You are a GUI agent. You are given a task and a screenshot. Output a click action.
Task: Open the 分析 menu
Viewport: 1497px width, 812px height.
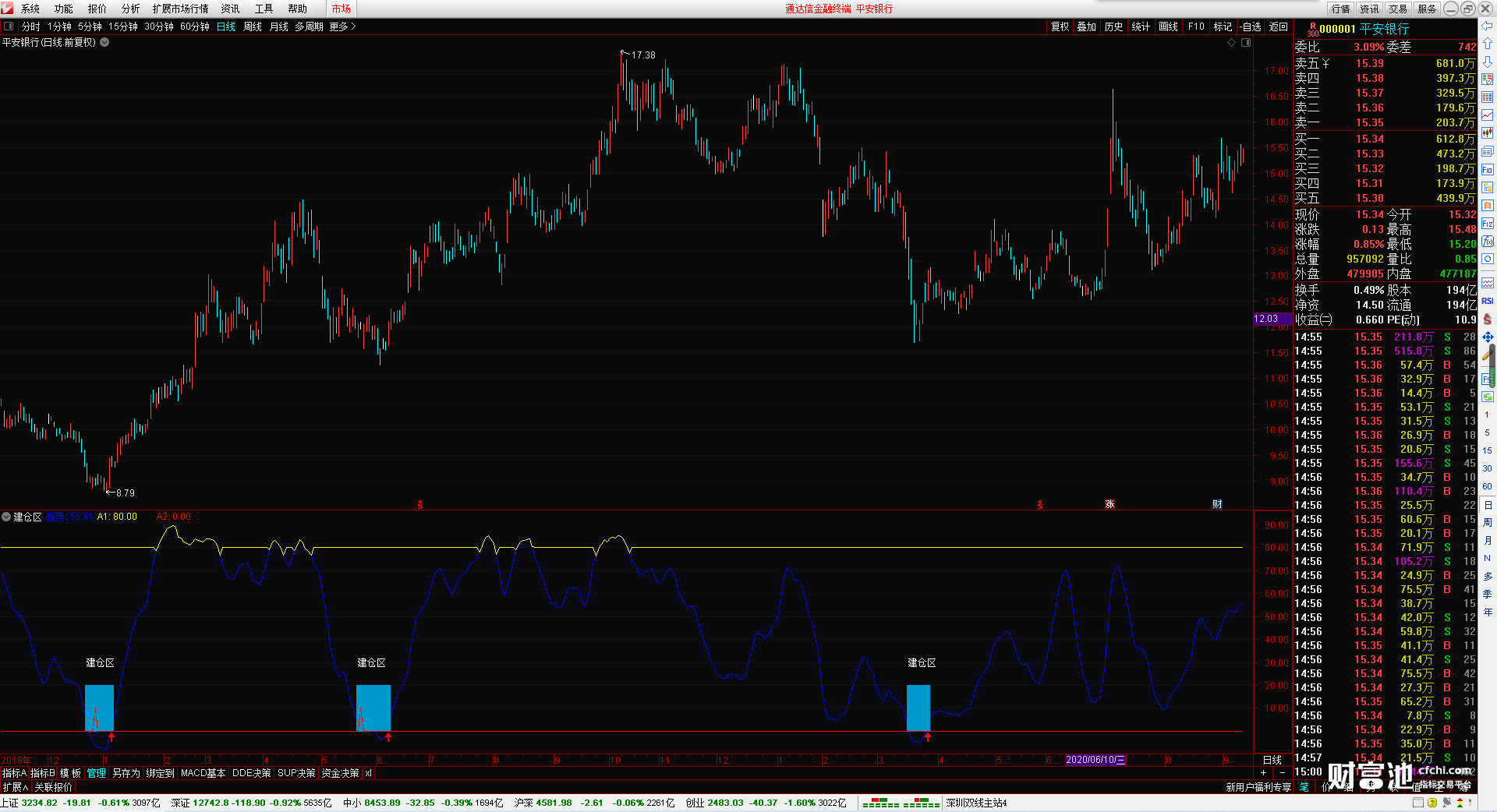pyautogui.click(x=131, y=9)
